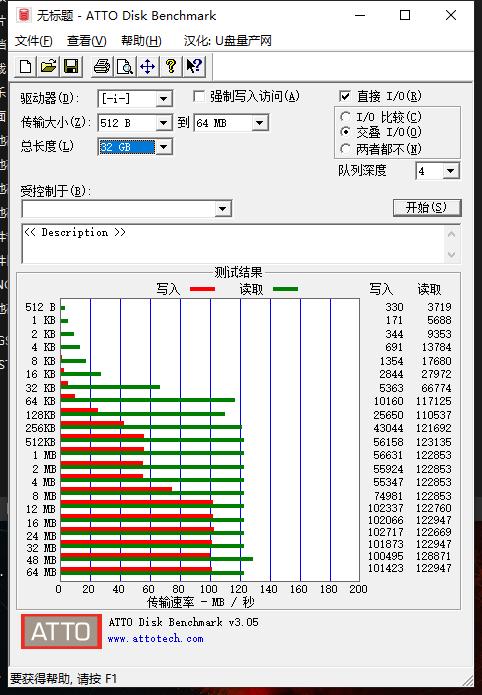
Task: Click the window resize grip
Action: coord(467,679)
